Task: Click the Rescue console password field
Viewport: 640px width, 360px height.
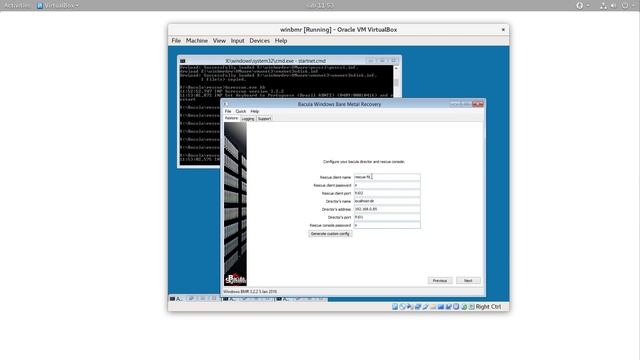Action: click(387, 225)
